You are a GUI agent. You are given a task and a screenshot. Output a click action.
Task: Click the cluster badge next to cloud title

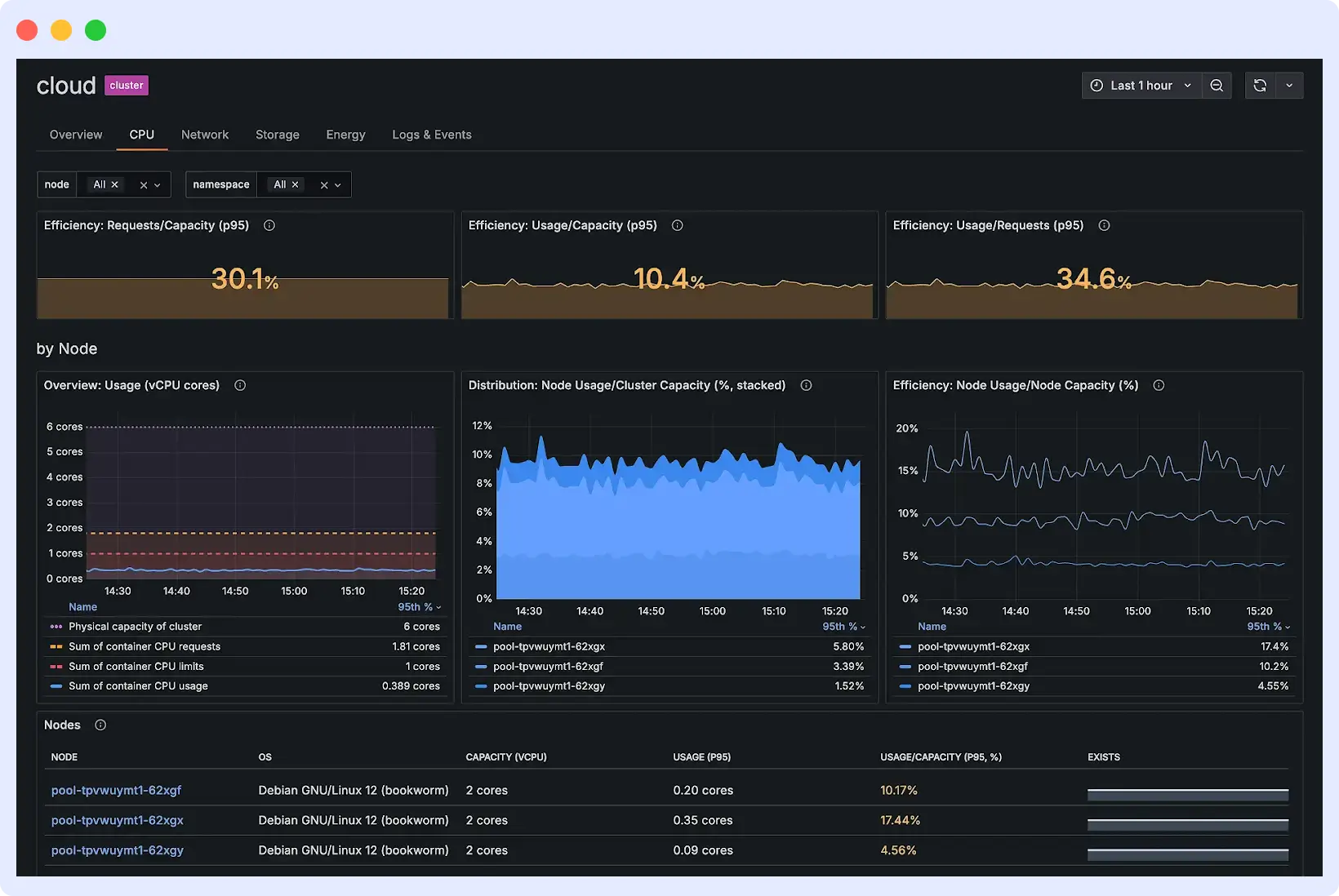coord(126,85)
